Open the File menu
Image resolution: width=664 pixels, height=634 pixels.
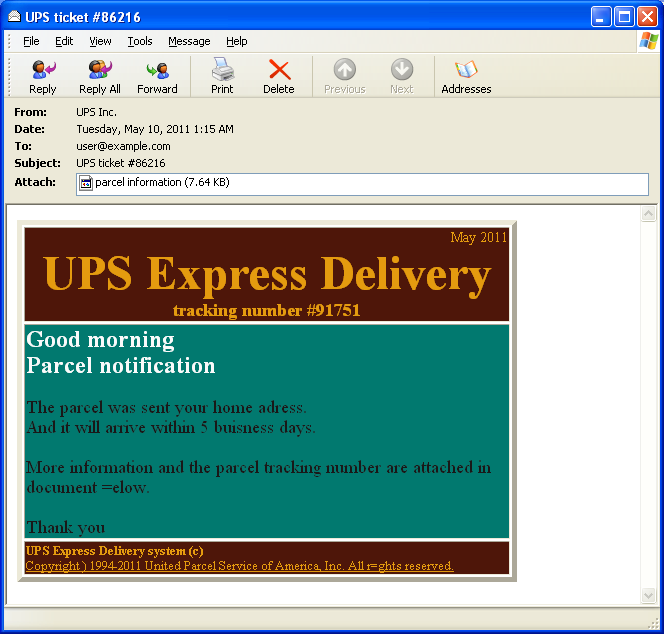31,41
